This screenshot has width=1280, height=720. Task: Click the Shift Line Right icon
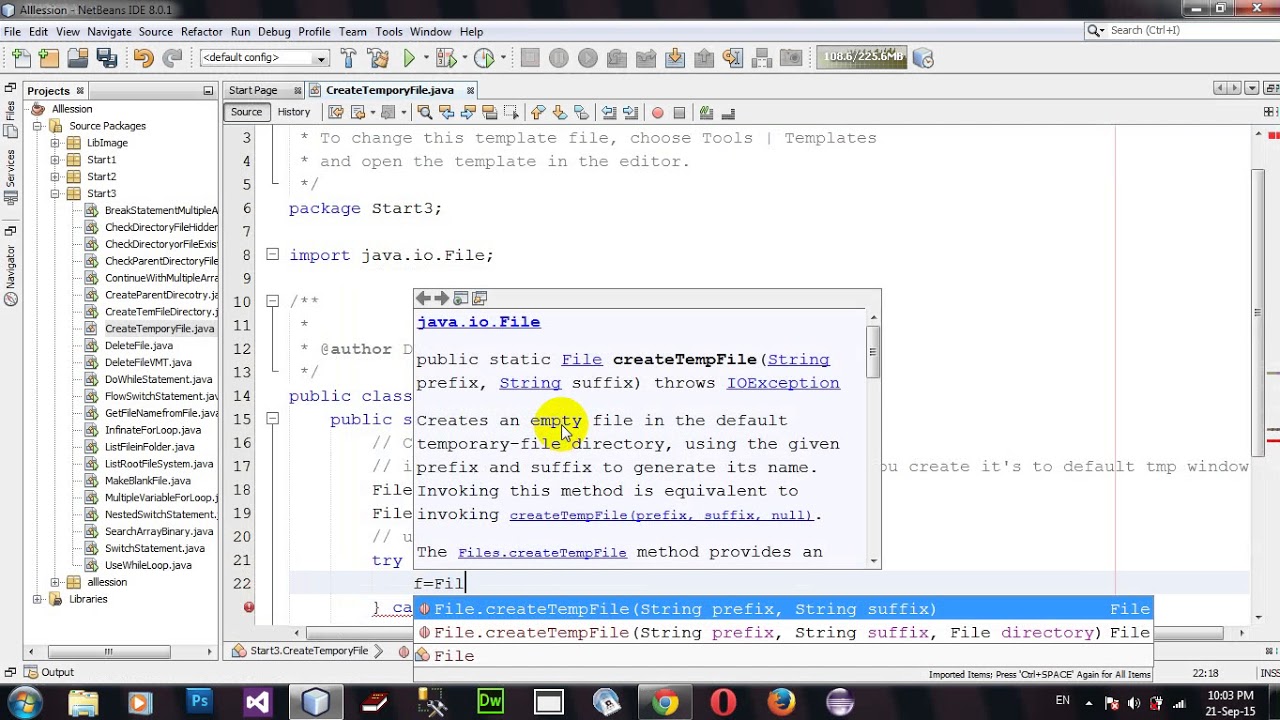coord(630,112)
